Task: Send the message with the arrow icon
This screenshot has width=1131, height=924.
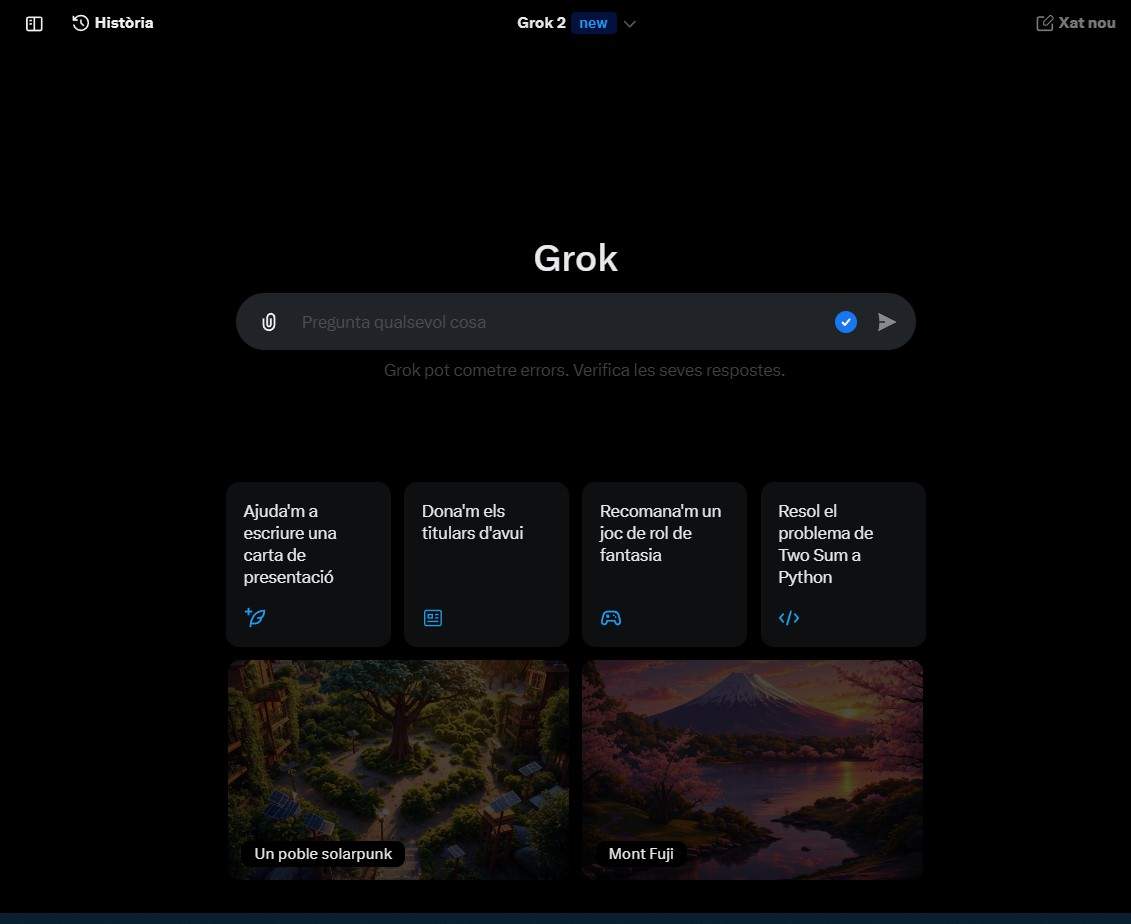Action: (886, 322)
